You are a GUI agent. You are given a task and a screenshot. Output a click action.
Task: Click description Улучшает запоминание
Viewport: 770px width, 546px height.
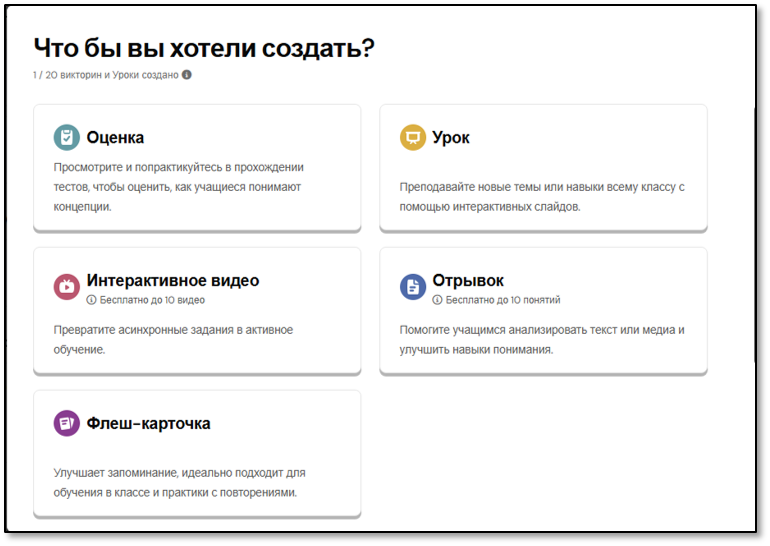pos(179,483)
